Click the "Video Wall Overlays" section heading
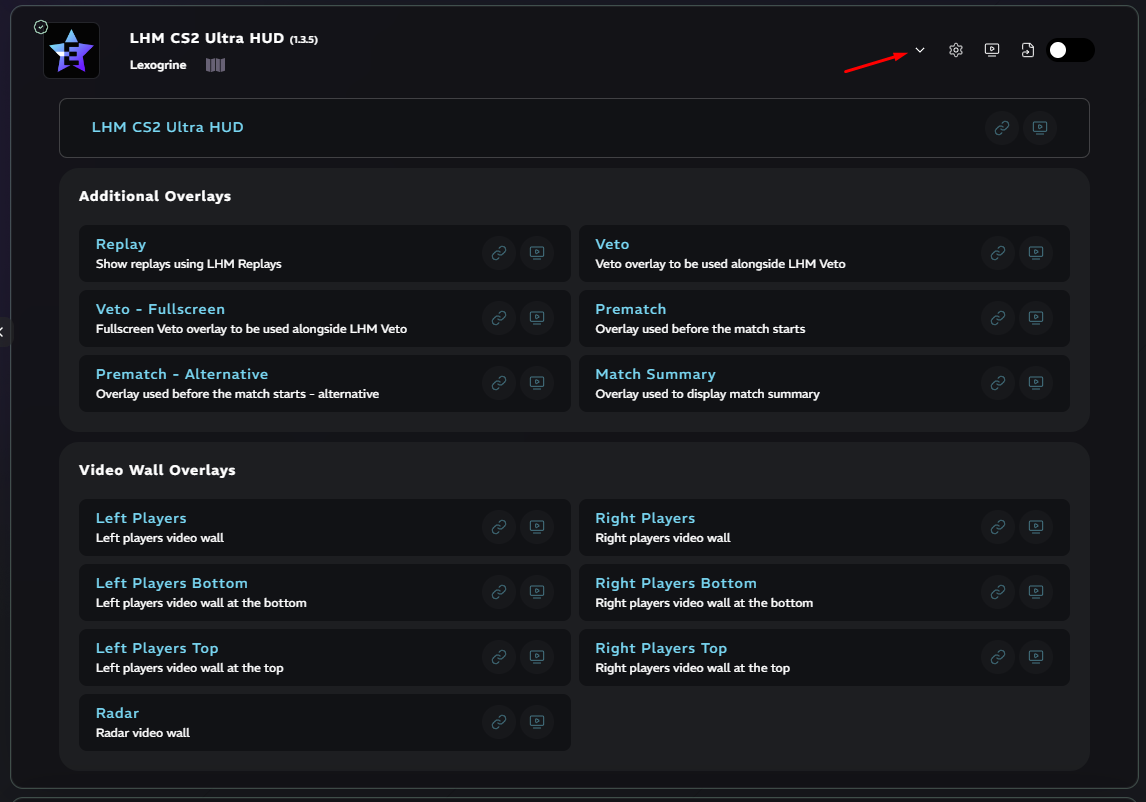1146x802 pixels. click(x=157, y=470)
